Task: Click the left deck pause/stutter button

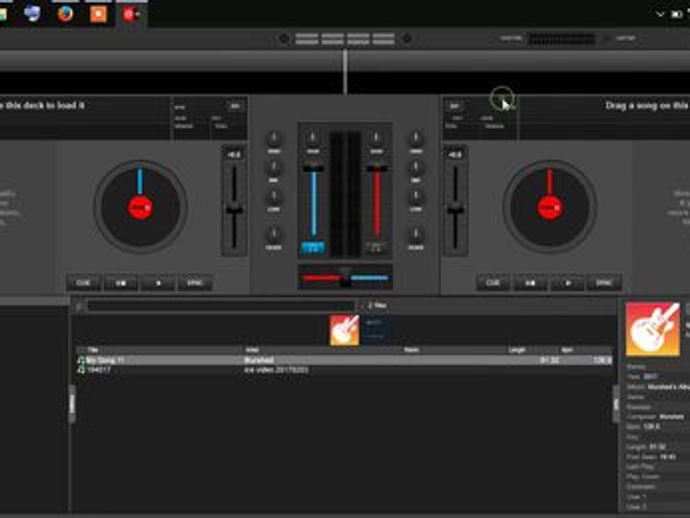Action: [x=121, y=283]
